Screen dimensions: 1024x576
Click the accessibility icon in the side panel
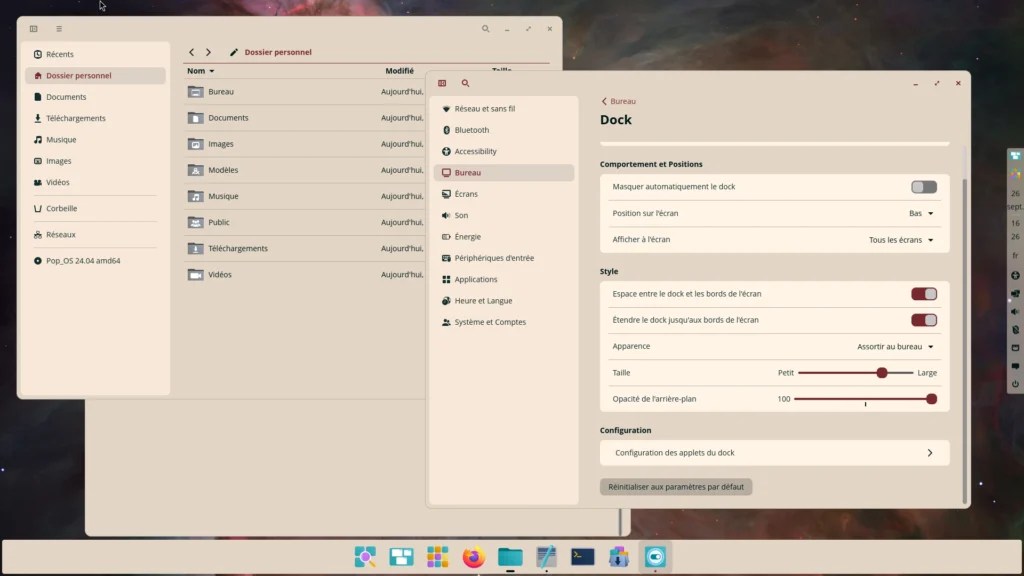1015,276
